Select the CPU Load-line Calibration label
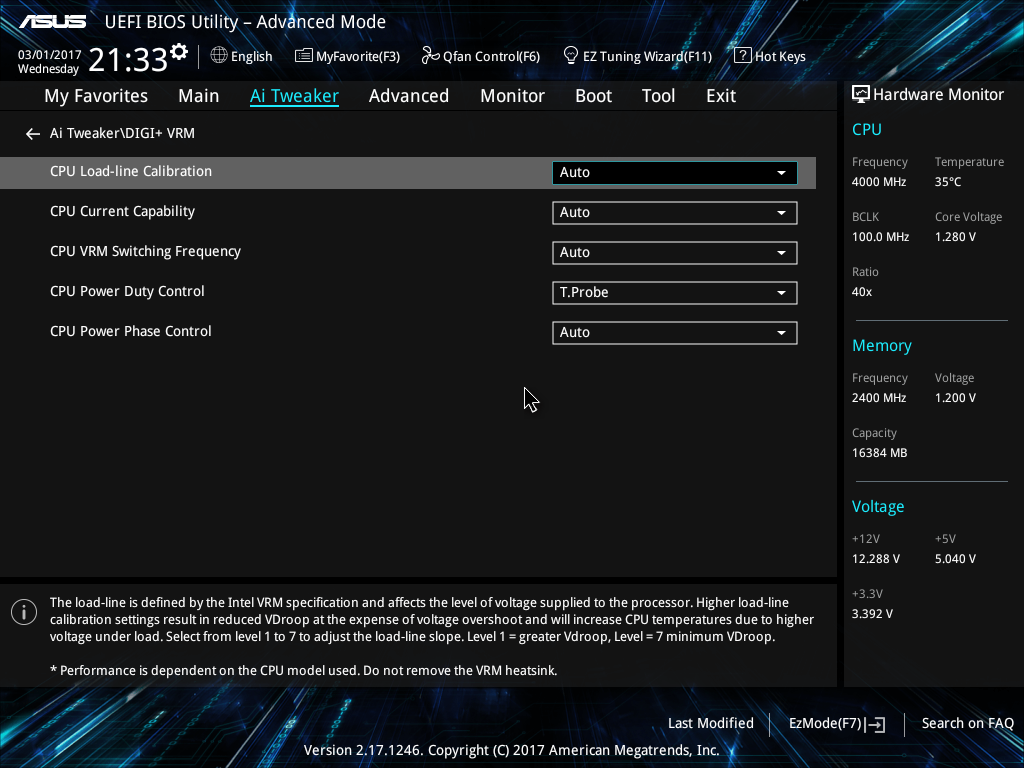The width and height of the screenshot is (1024, 768). [131, 171]
